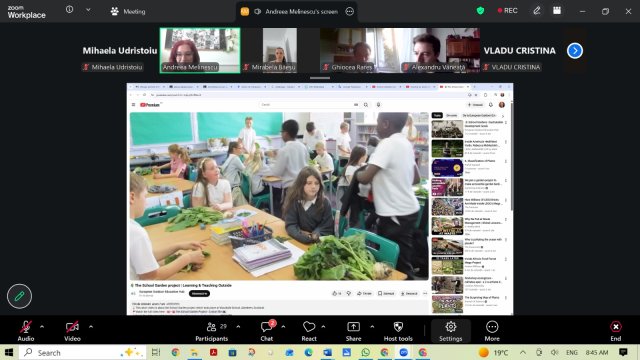Click the 19°C weather widget
640x360 pixels.
pyautogui.click(x=494, y=352)
